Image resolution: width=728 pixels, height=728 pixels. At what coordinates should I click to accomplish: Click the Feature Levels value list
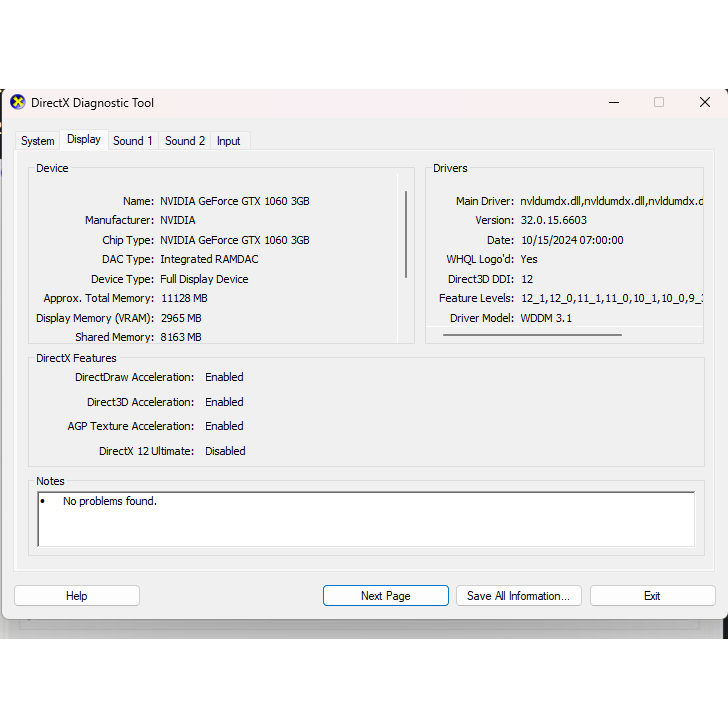(612, 298)
